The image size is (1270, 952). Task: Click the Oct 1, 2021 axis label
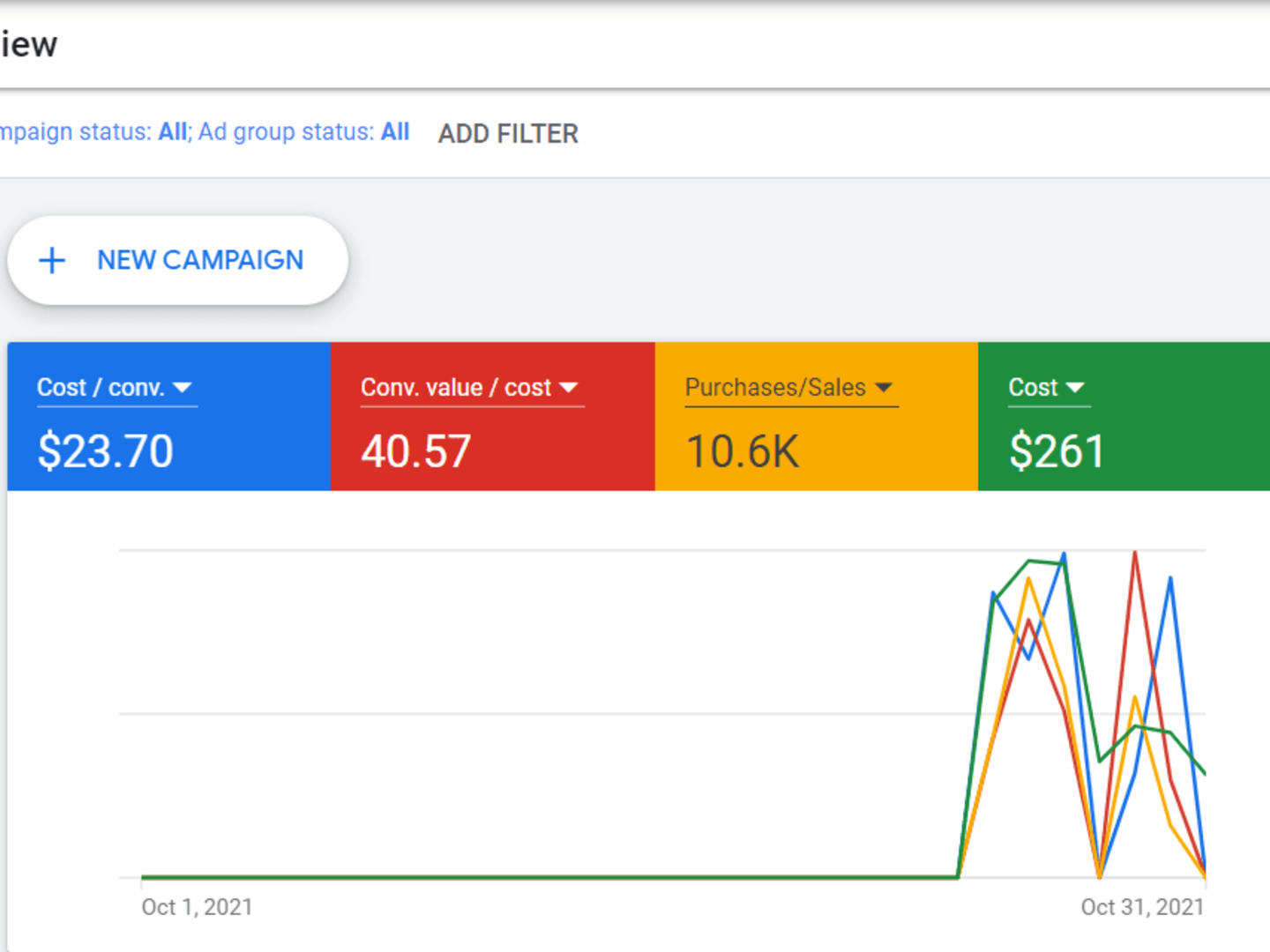(197, 907)
